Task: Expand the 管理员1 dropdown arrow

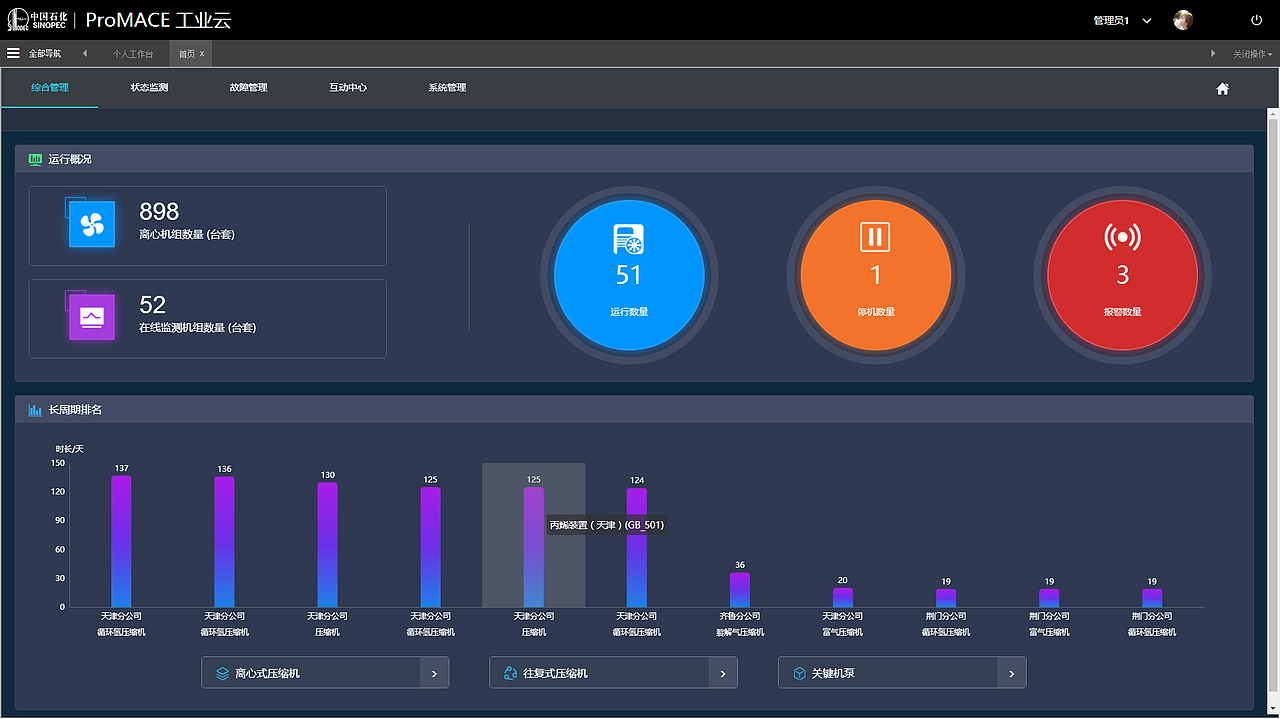Action: tap(1147, 21)
